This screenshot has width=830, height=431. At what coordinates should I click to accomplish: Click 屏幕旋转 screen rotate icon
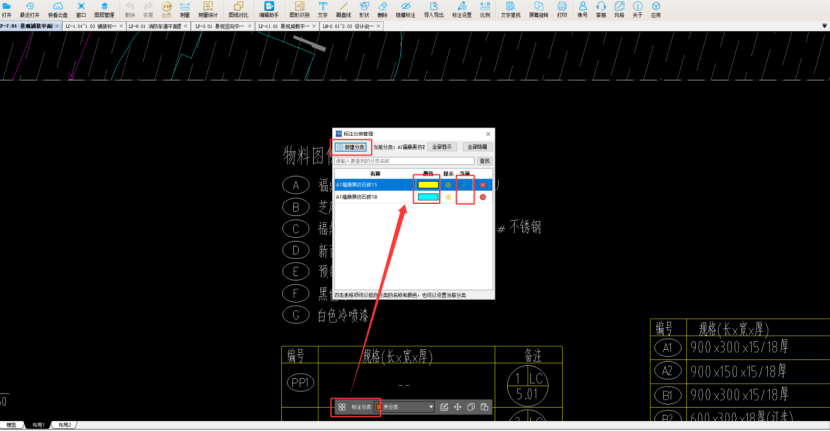(538, 9)
